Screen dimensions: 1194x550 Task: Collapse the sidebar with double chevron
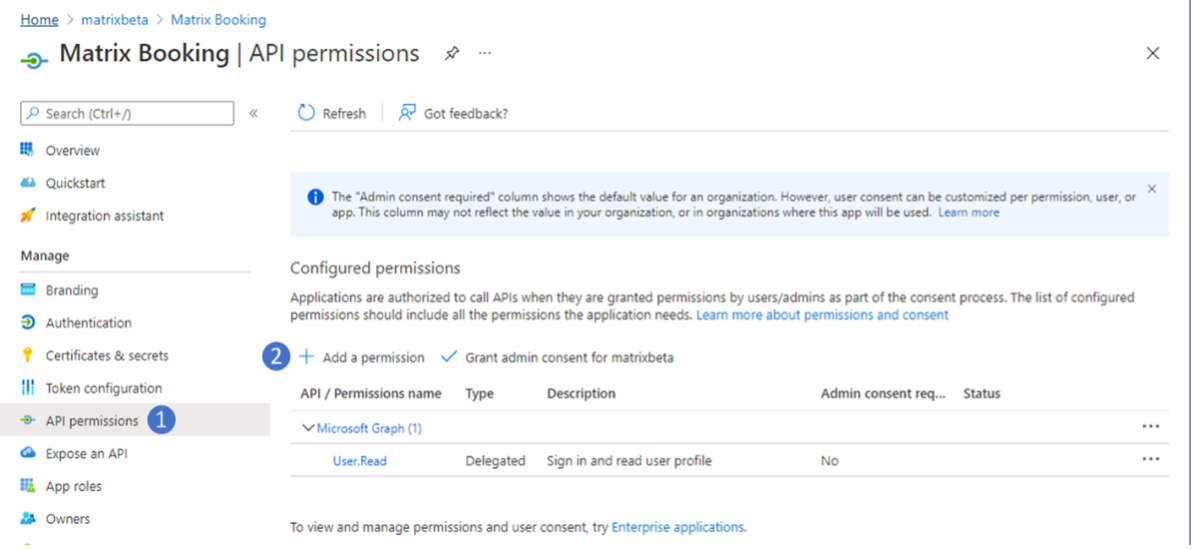pos(254,114)
